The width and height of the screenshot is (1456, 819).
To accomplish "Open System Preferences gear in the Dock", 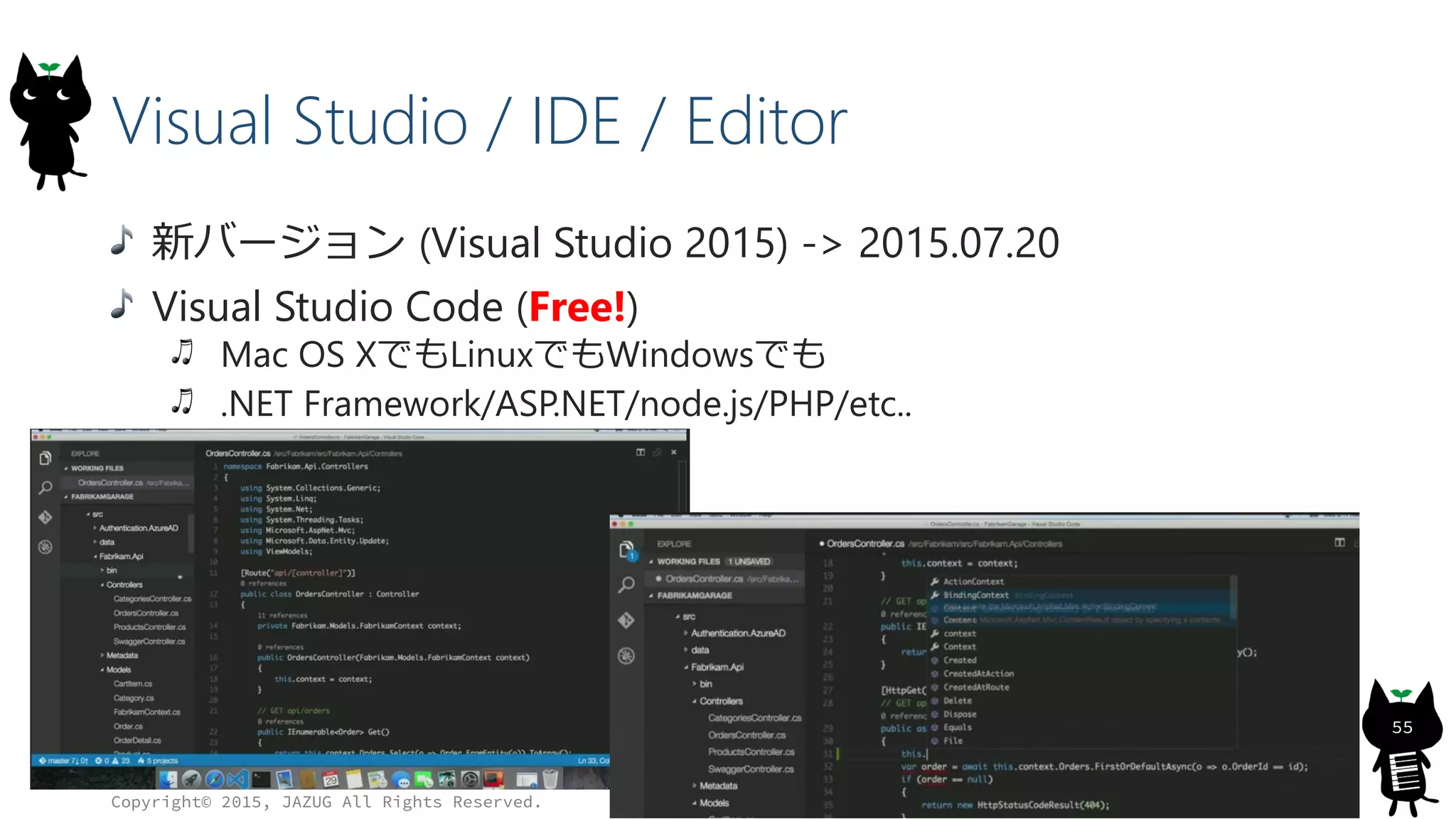I will coord(470,779).
